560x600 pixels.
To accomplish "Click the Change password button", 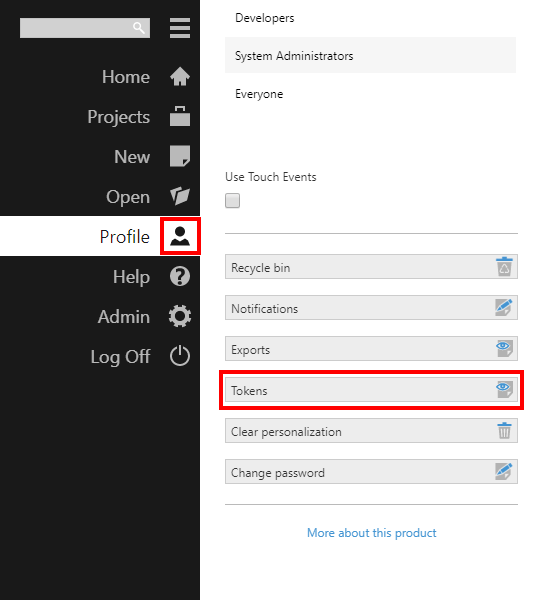I will click(371, 472).
